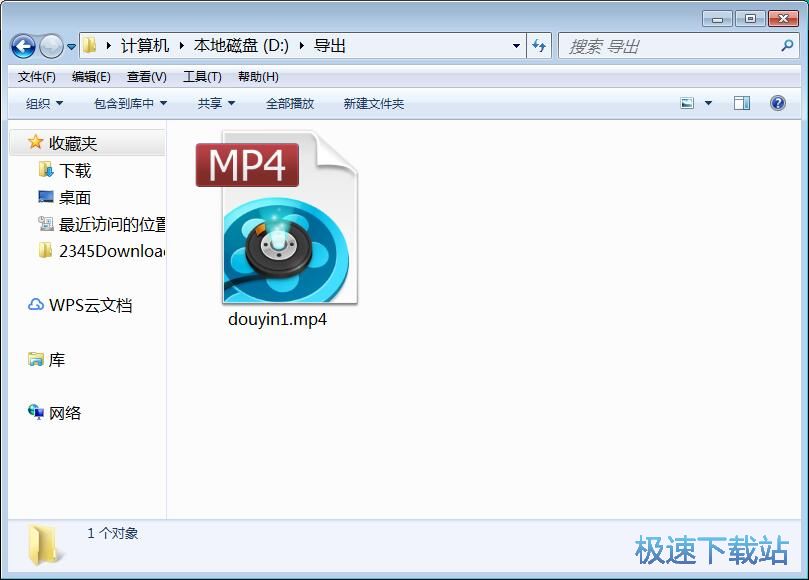Click the back navigation arrow
This screenshot has height=580, width=809.
[22, 46]
